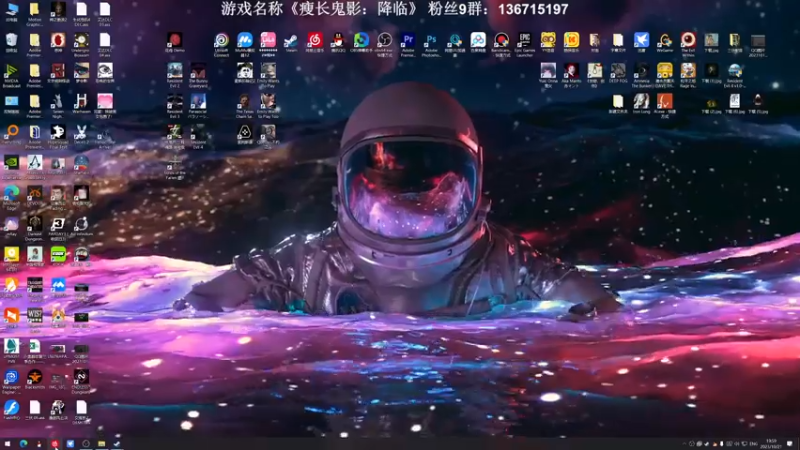800x450 pixels.
Task: Launch WeGame shortcut
Action: tap(665, 43)
